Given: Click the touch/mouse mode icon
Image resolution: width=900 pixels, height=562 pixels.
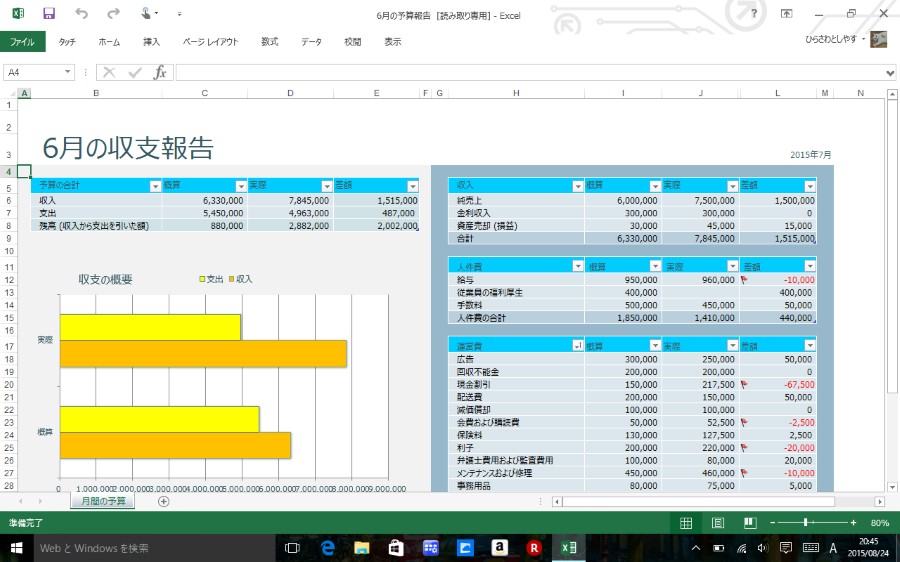Looking at the screenshot, I should (x=146, y=14).
